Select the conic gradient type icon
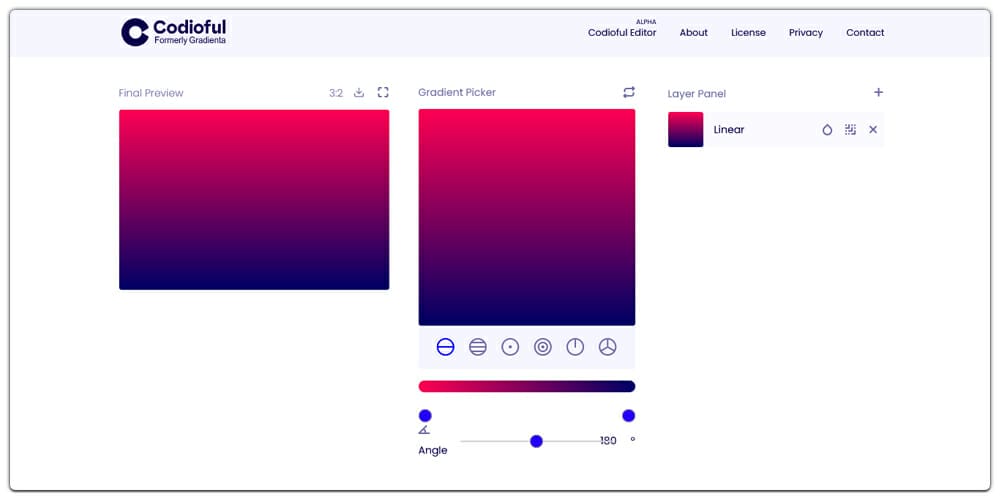Image resolution: width=1000 pixels, height=500 pixels. pyautogui.click(x=575, y=347)
